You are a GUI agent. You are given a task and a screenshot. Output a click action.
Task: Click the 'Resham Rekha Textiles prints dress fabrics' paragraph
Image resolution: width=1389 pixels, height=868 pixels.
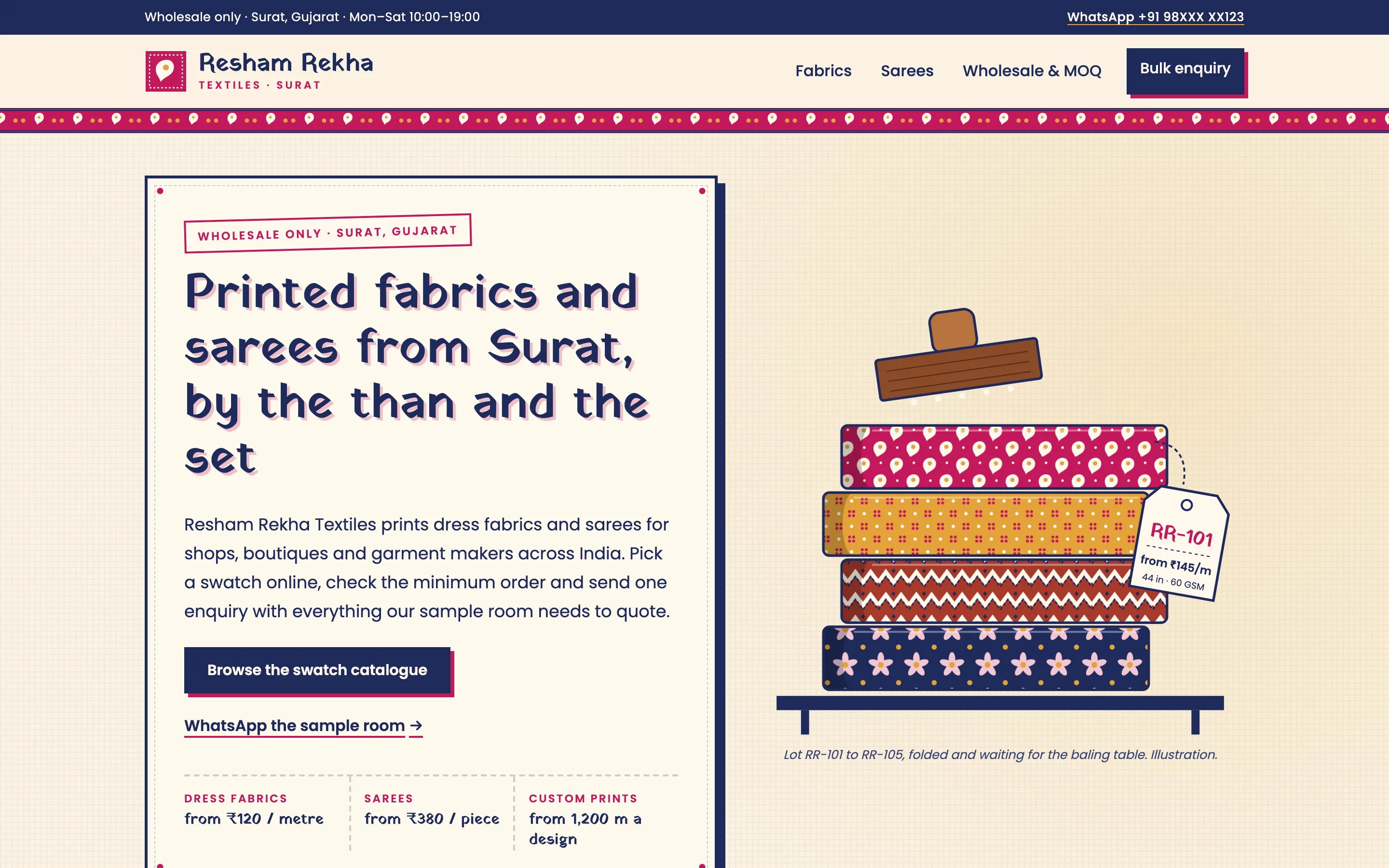427,568
